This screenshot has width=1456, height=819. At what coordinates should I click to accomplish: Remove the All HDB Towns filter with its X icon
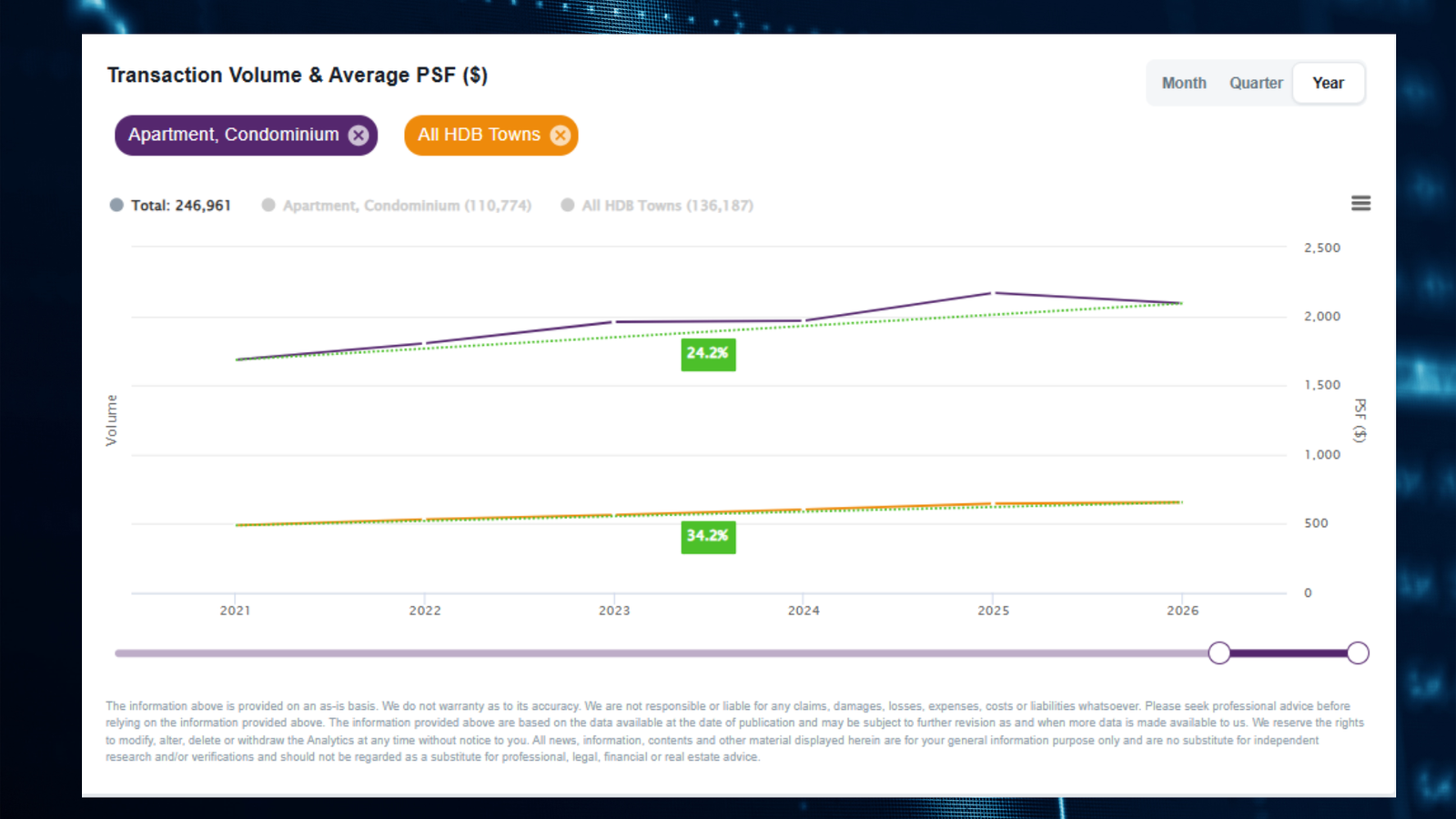(x=560, y=135)
